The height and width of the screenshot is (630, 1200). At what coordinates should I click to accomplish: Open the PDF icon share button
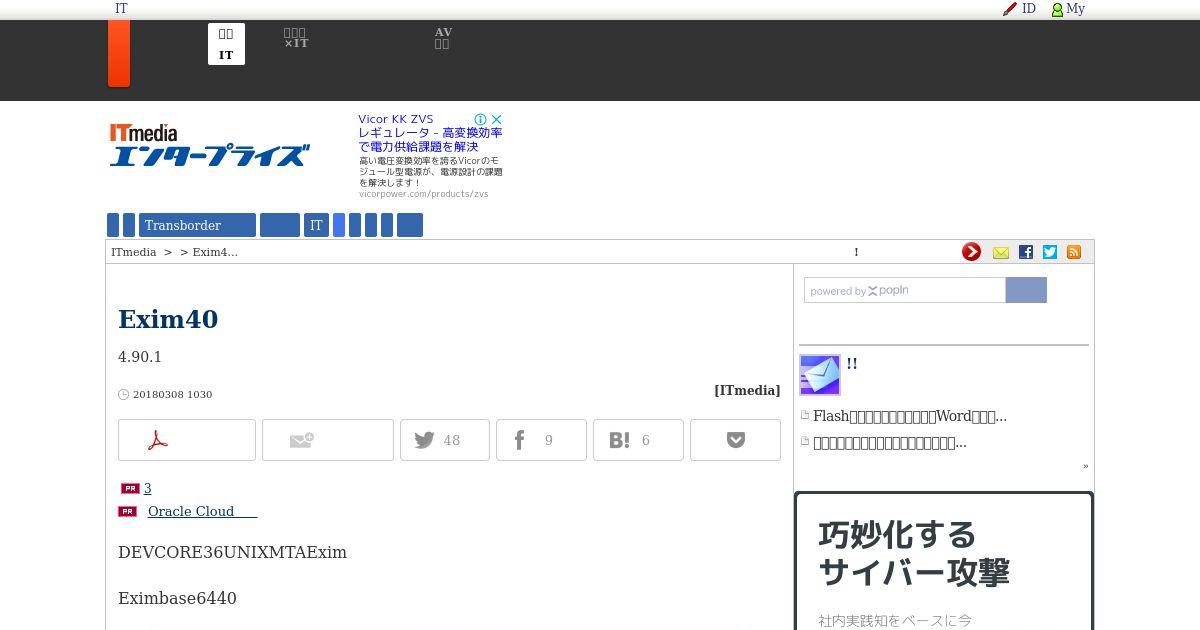point(187,440)
